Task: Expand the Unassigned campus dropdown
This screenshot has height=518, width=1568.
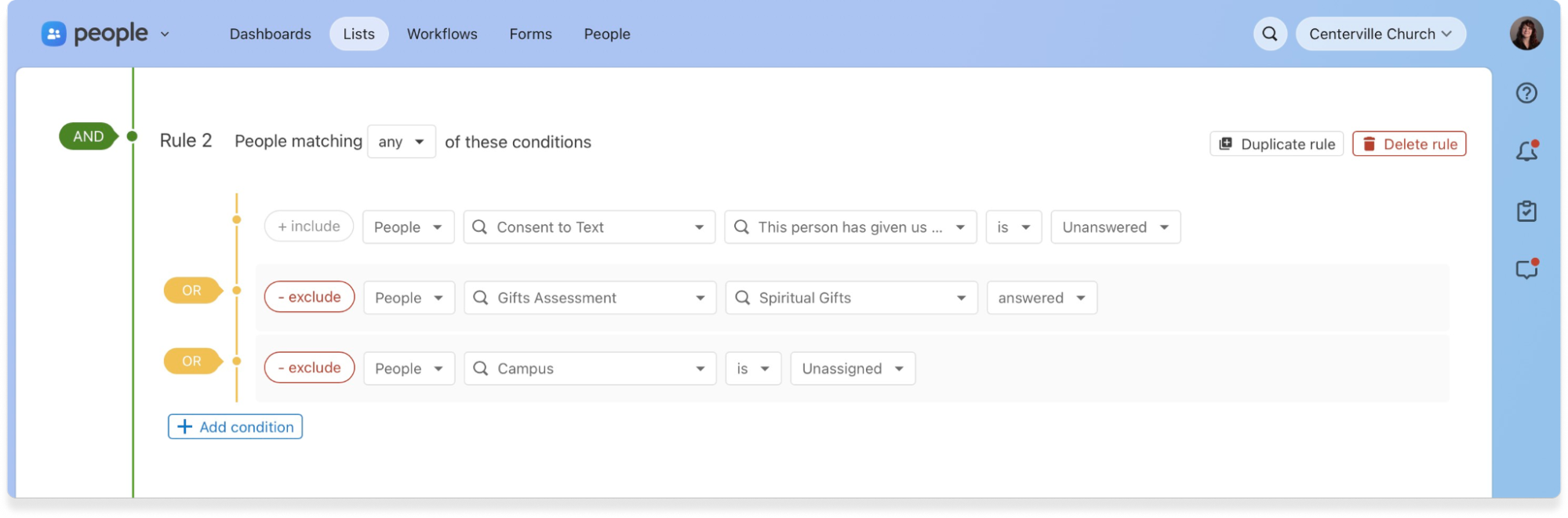Action: click(852, 368)
